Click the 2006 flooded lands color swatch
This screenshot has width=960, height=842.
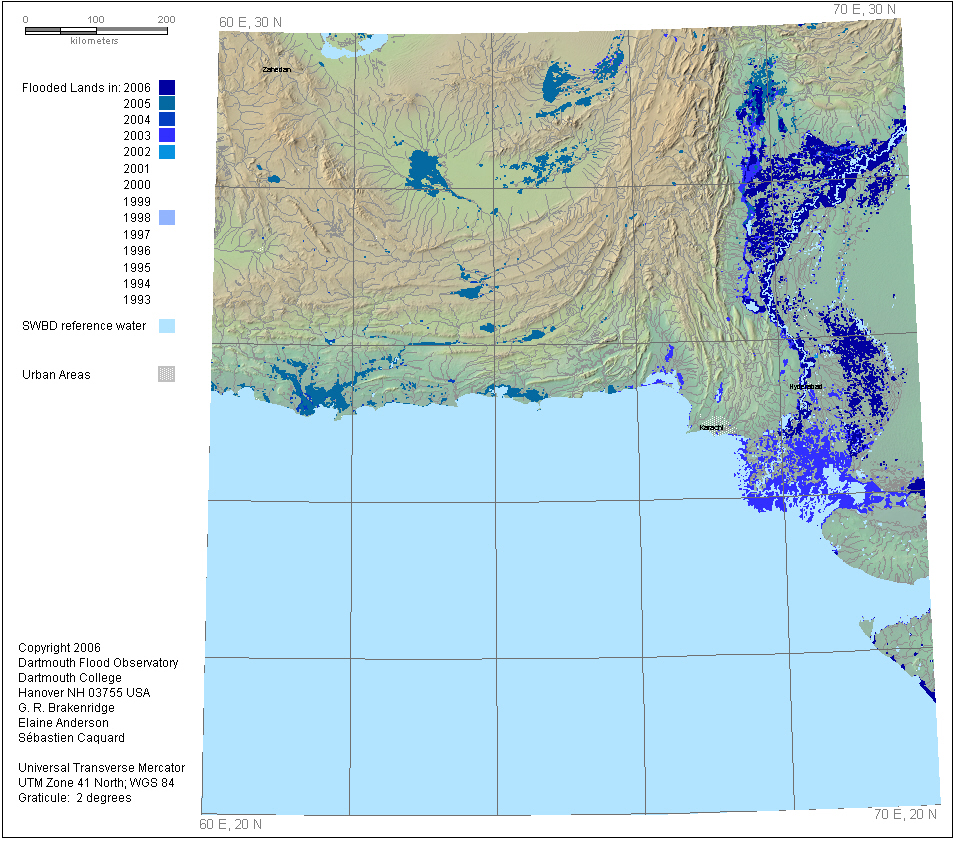click(x=167, y=88)
